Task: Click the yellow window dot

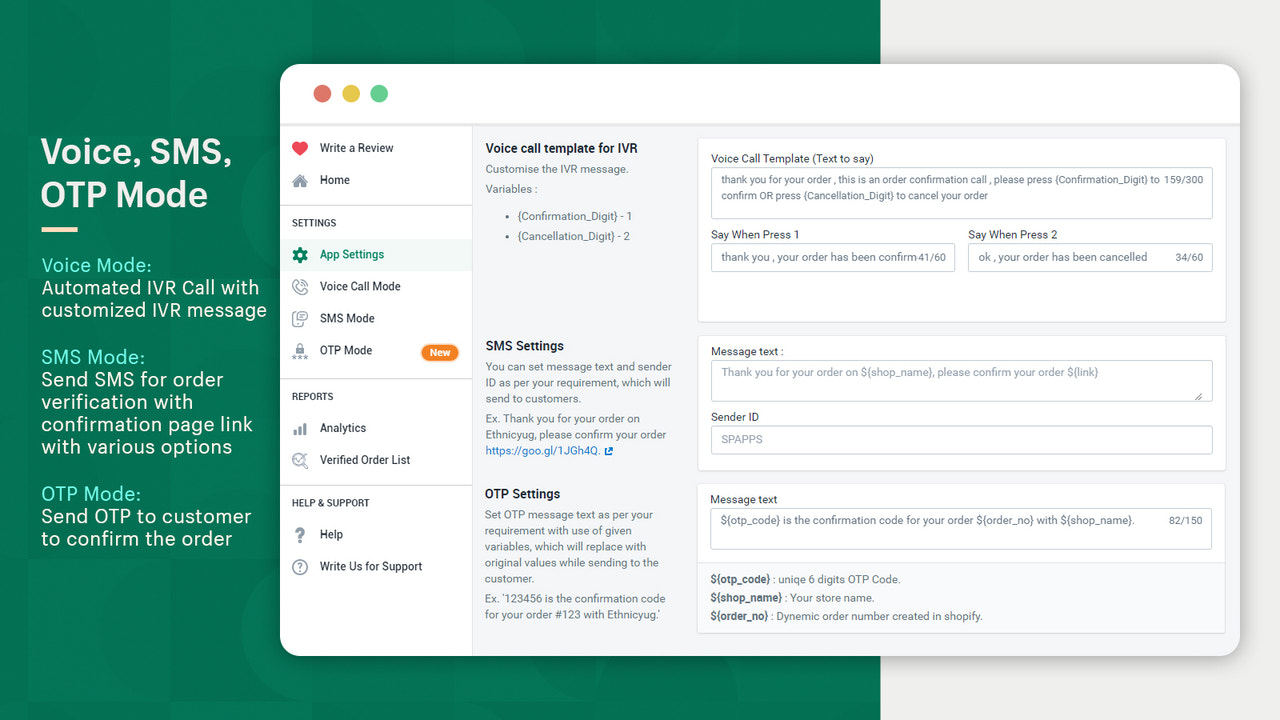Action: click(x=351, y=94)
